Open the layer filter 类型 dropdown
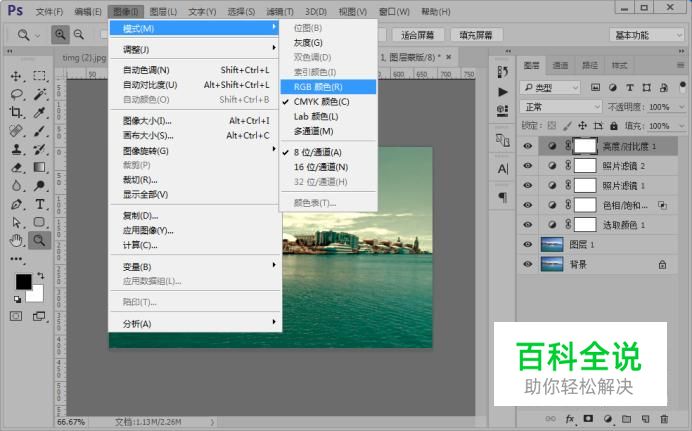692x431 pixels. 550,87
